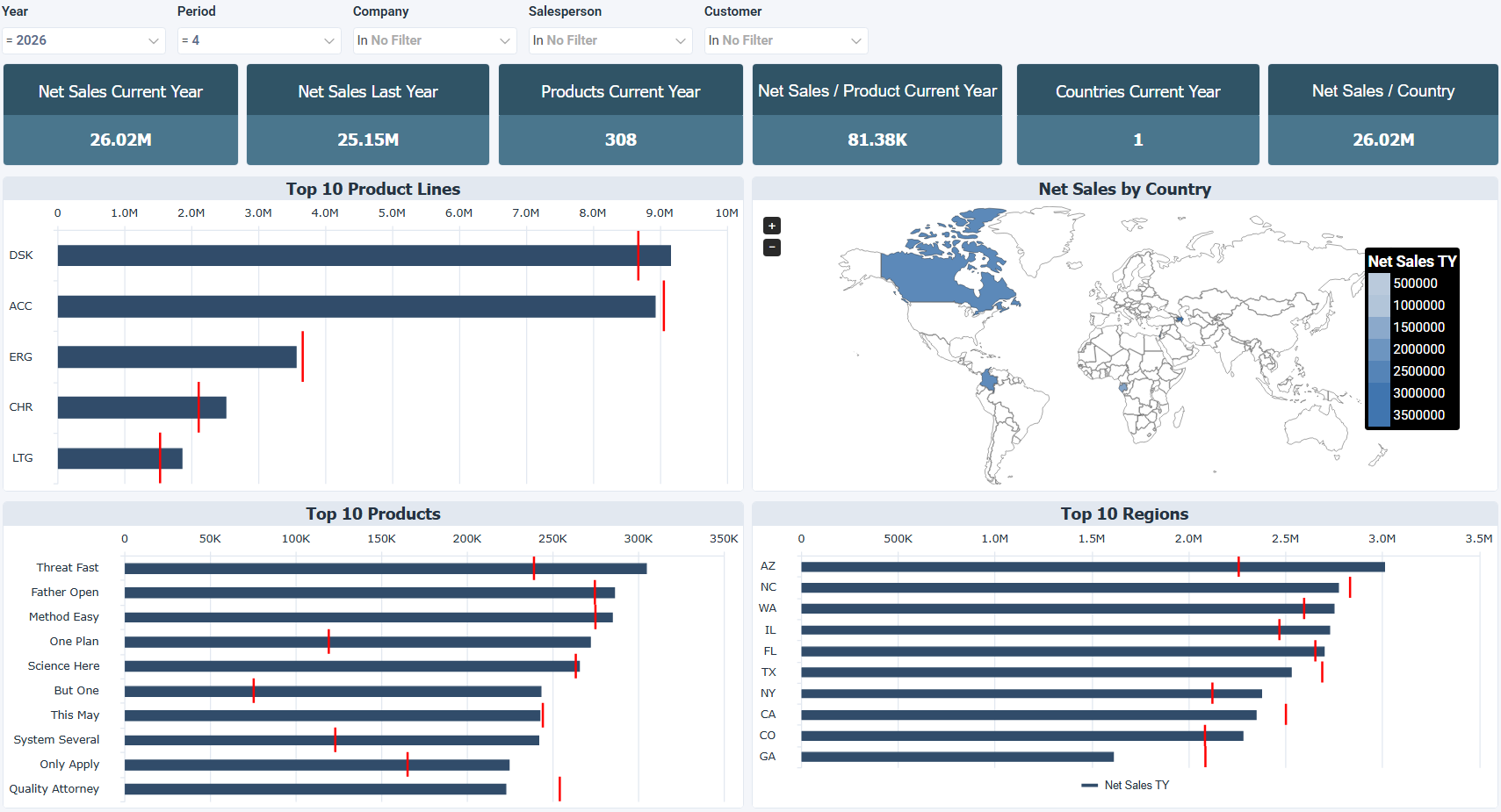Click the Net Sales / Country card
Image resolution: width=1501 pixels, height=812 pixels.
[x=1383, y=114]
